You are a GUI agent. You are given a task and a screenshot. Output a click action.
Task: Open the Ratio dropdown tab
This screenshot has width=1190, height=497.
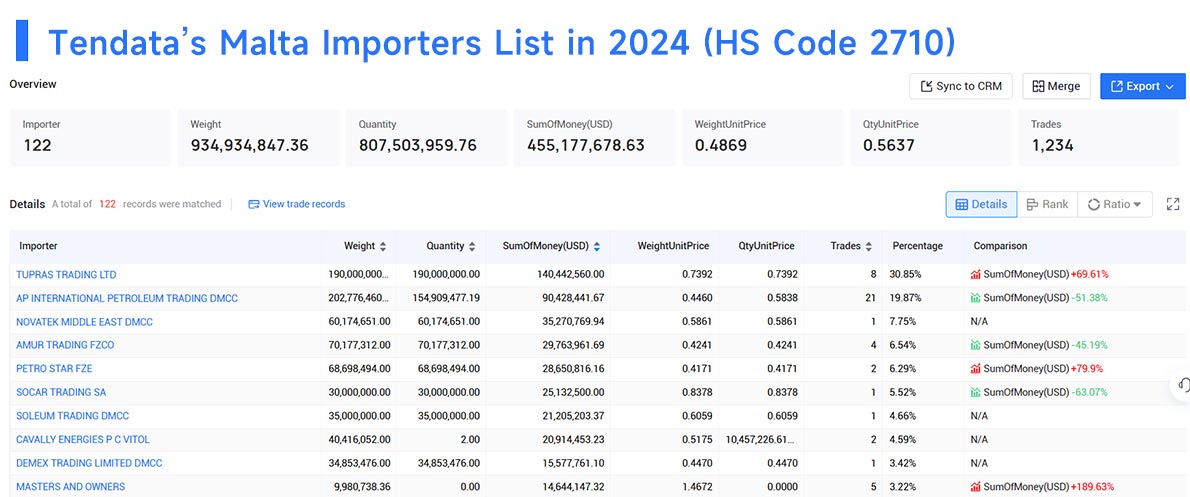click(1114, 204)
